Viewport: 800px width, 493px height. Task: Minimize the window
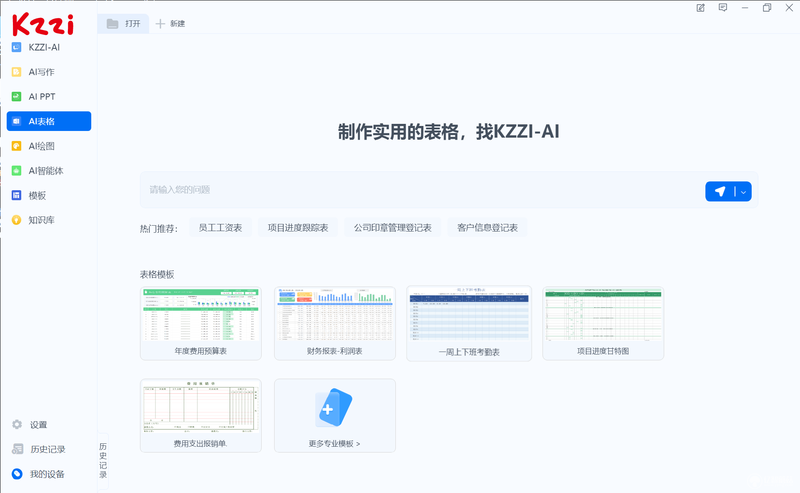point(745,8)
